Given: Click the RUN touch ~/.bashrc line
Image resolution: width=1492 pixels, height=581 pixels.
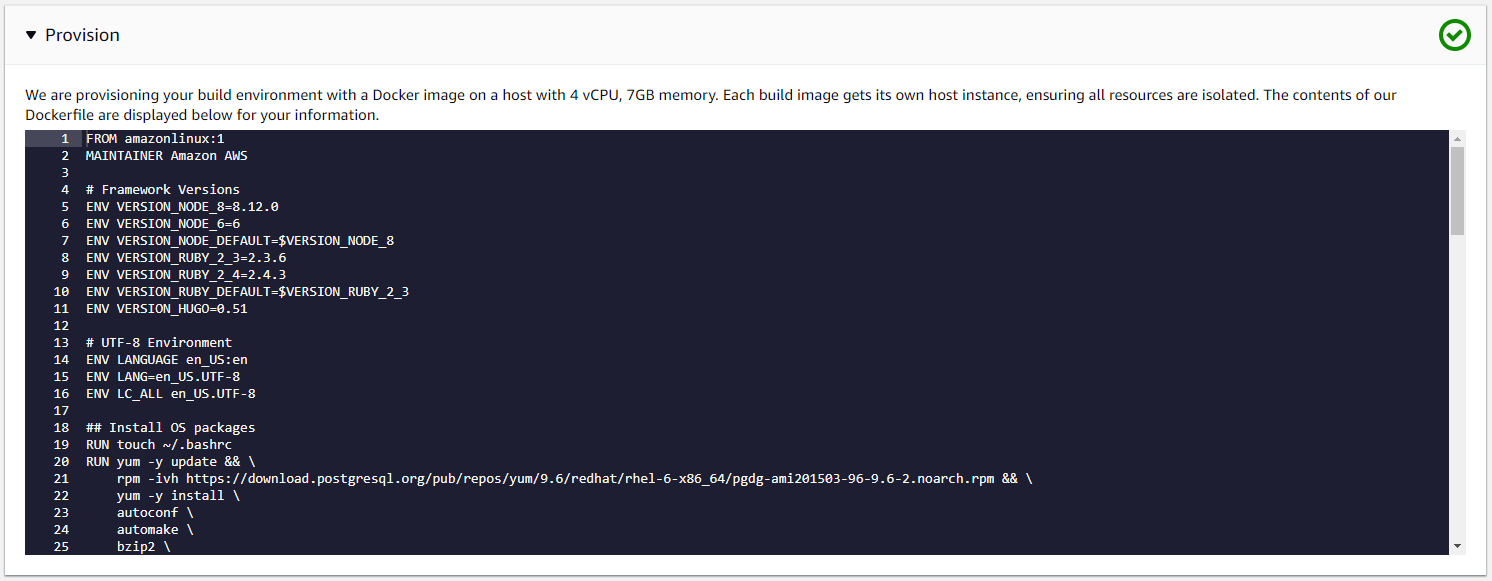Looking at the screenshot, I should click(x=158, y=445).
